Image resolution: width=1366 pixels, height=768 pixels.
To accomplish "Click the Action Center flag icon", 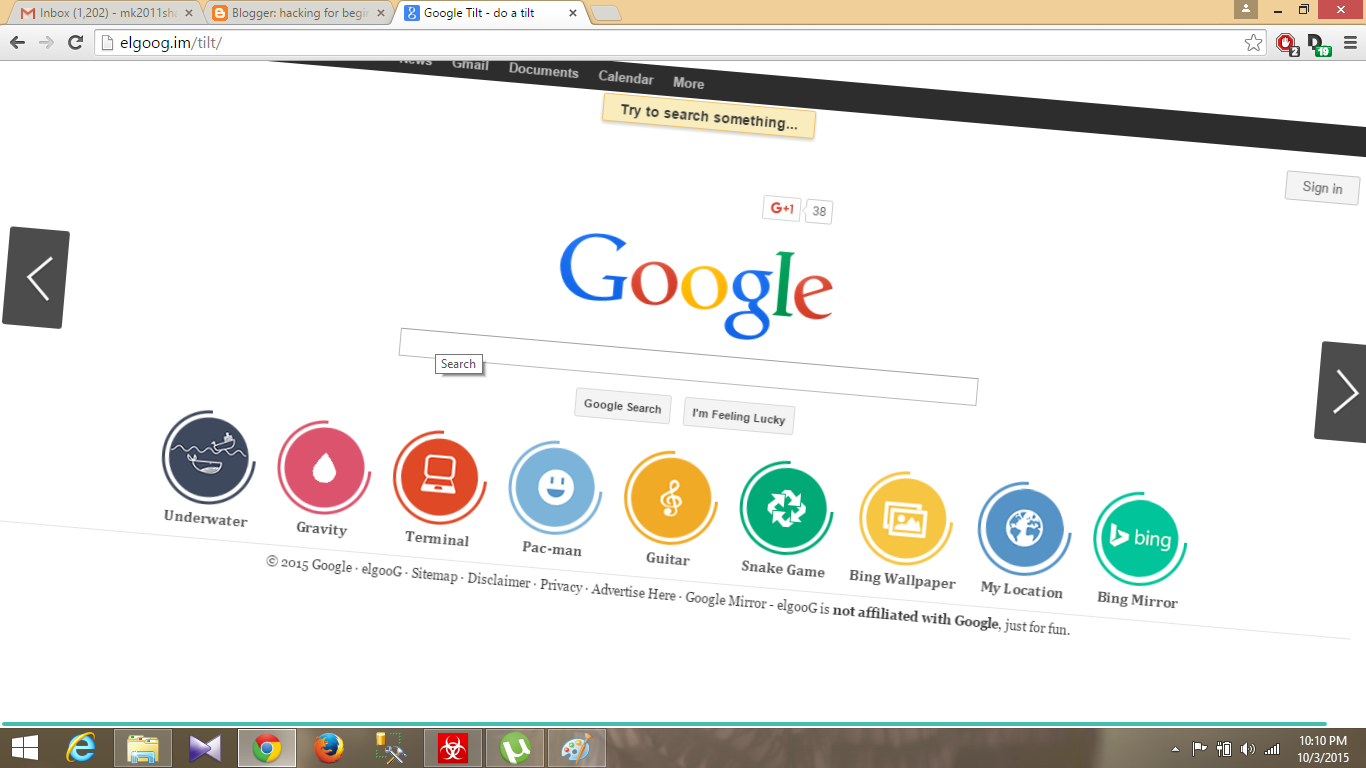I will [1200, 748].
